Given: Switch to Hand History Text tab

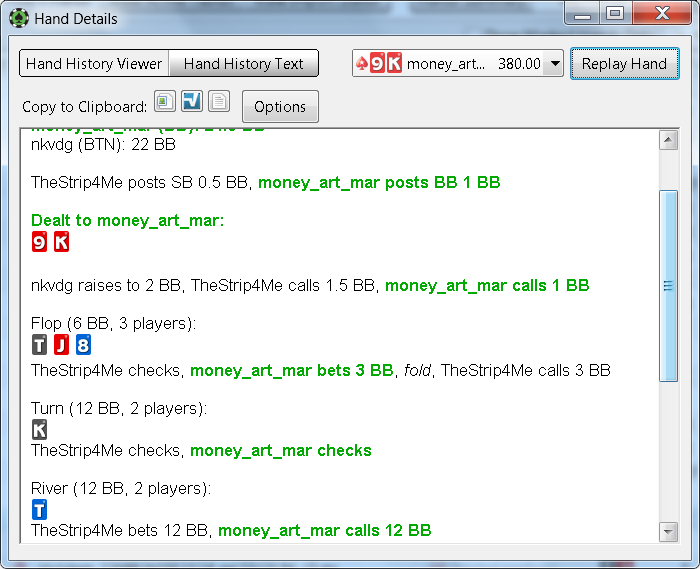Looking at the screenshot, I should click(x=244, y=63).
